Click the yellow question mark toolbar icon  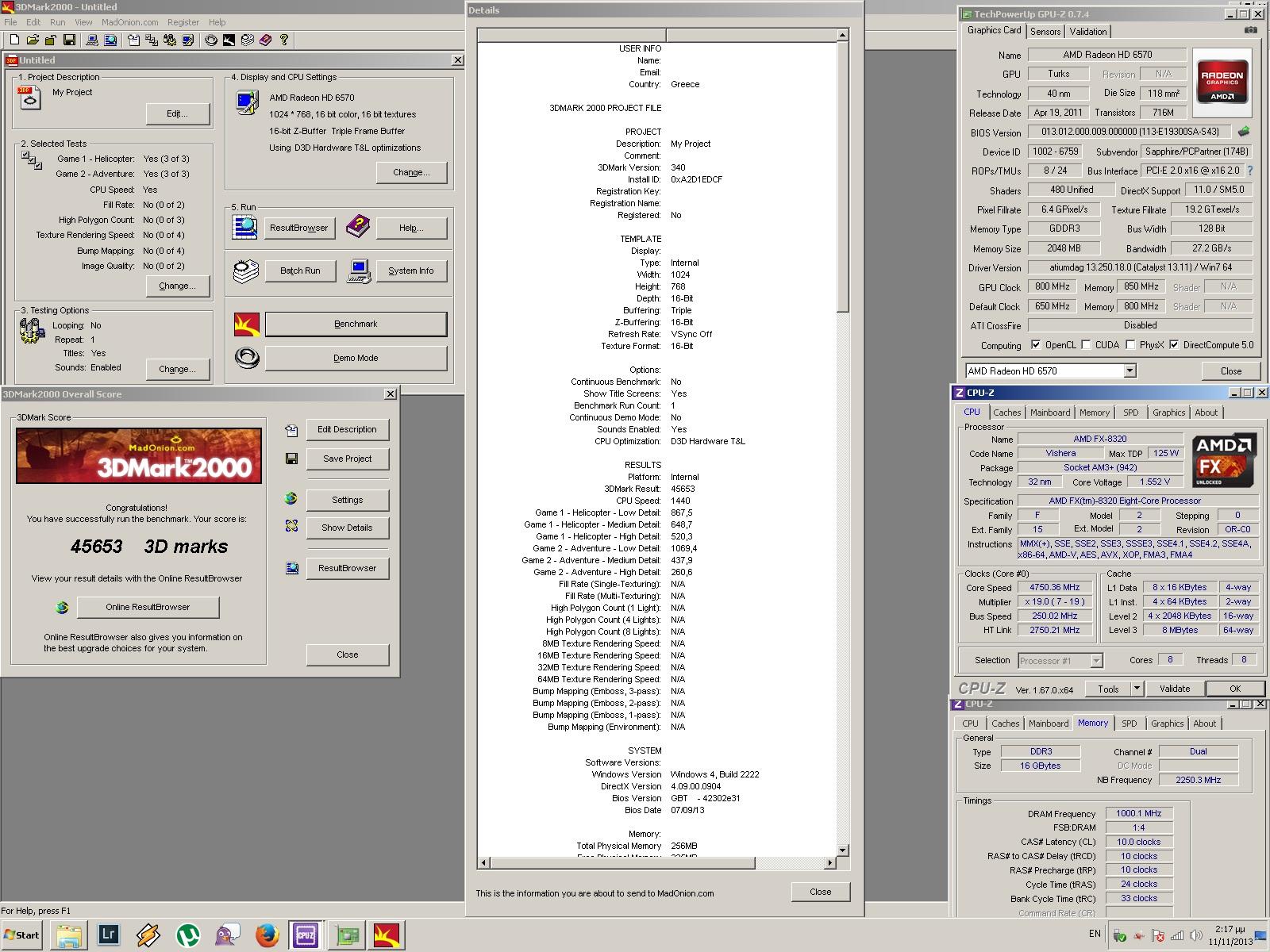click(284, 40)
